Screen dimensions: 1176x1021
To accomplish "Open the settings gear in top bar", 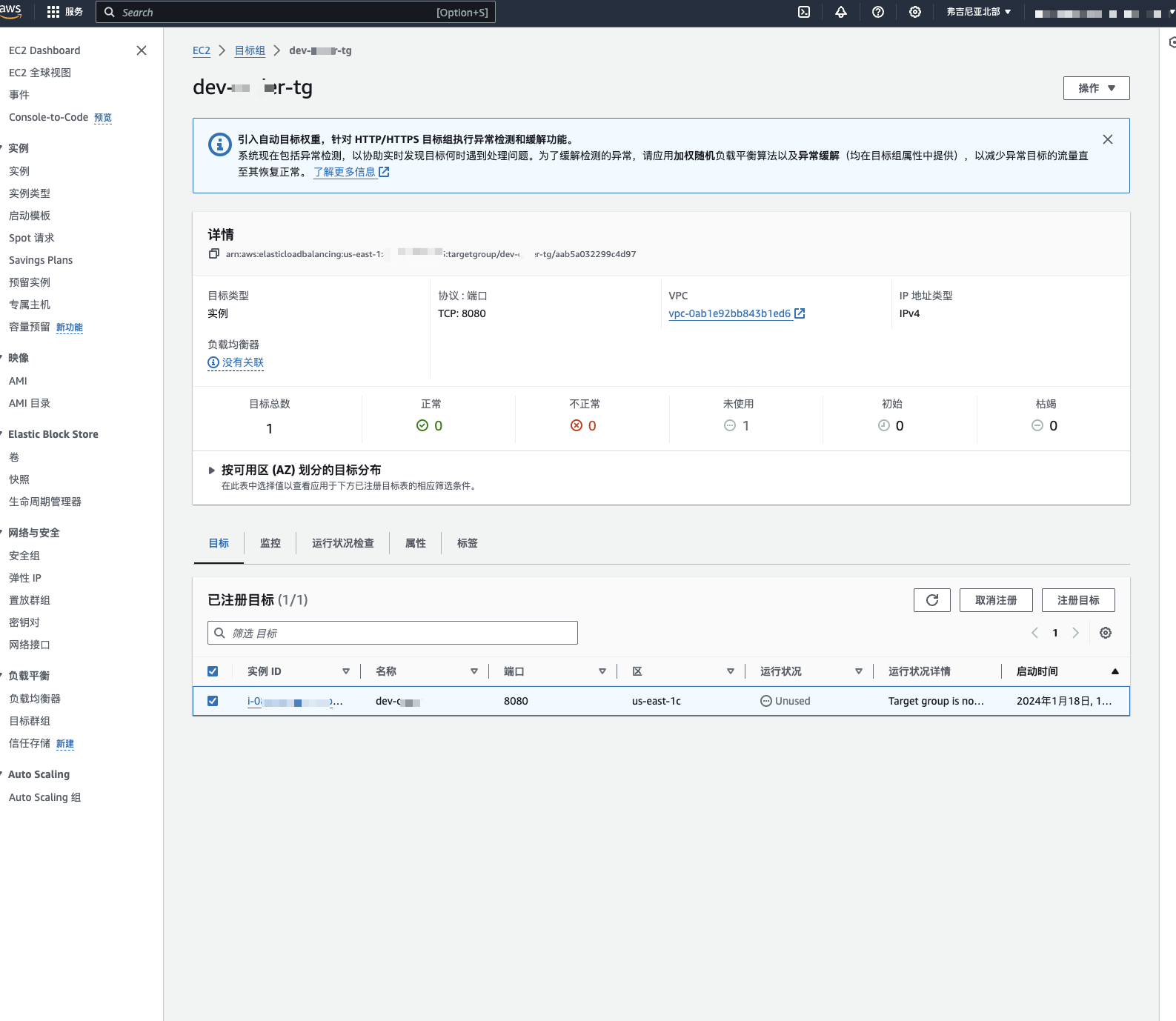I will [915, 12].
